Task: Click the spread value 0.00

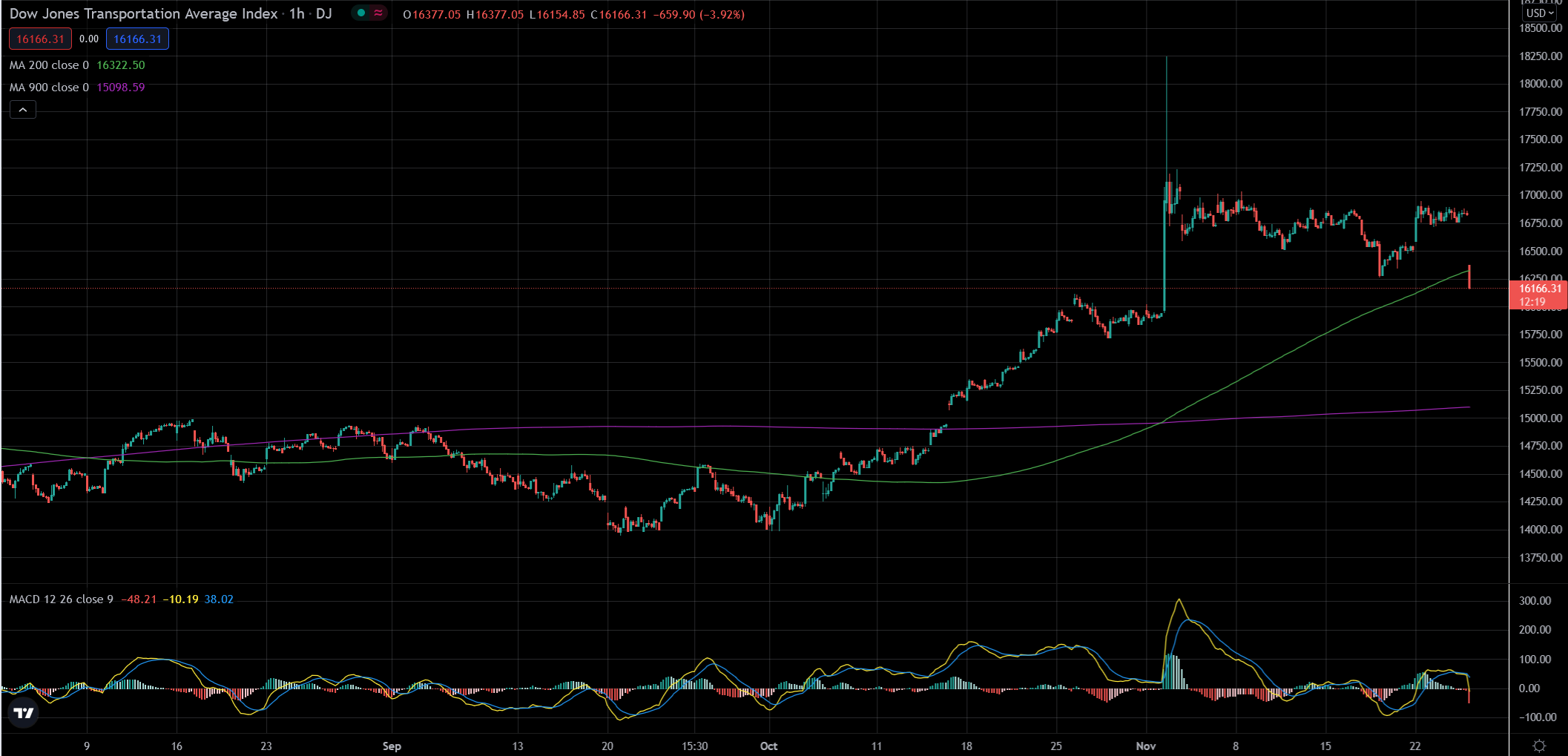Action: click(x=89, y=39)
